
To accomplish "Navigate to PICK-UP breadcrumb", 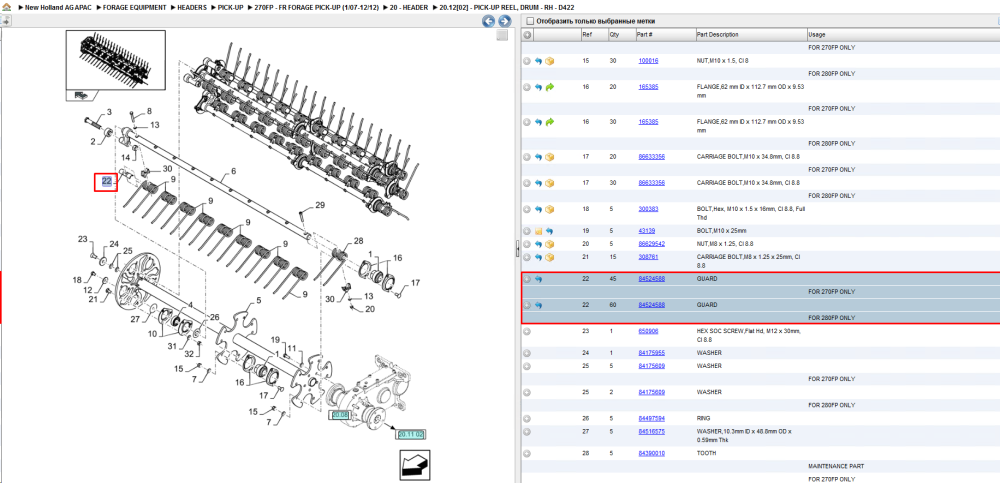I will click(x=230, y=7).
